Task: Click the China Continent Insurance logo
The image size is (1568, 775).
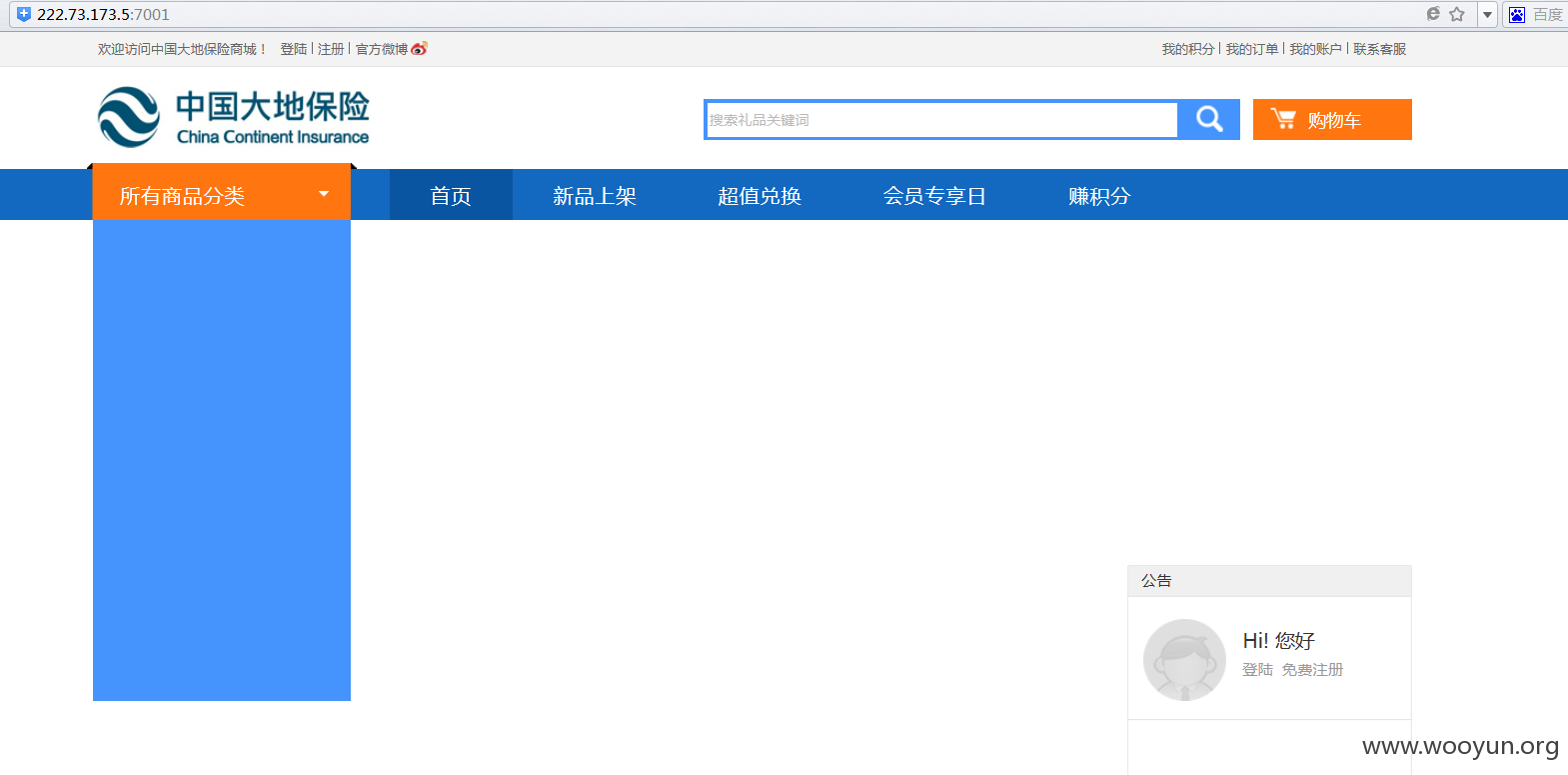Action: [x=233, y=117]
